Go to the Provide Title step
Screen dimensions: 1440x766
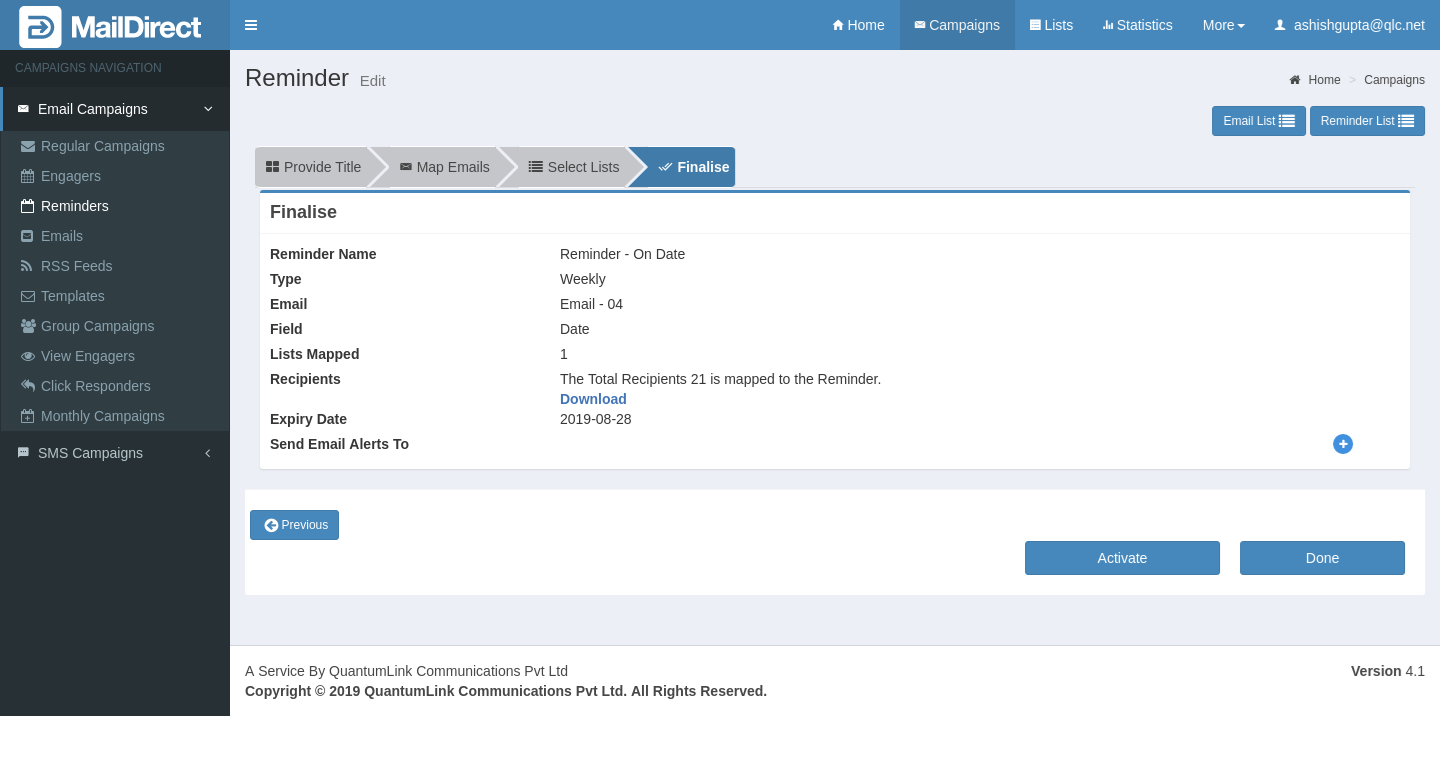(313, 167)
